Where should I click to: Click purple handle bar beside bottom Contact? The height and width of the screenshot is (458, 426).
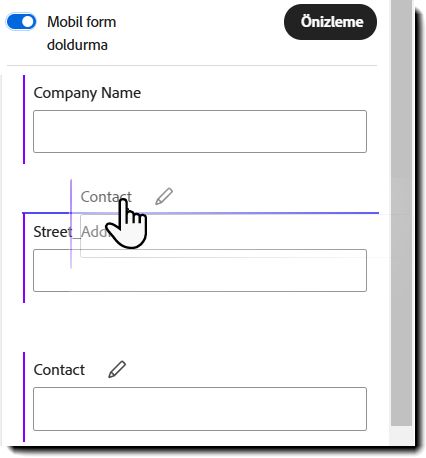(24, 397)
